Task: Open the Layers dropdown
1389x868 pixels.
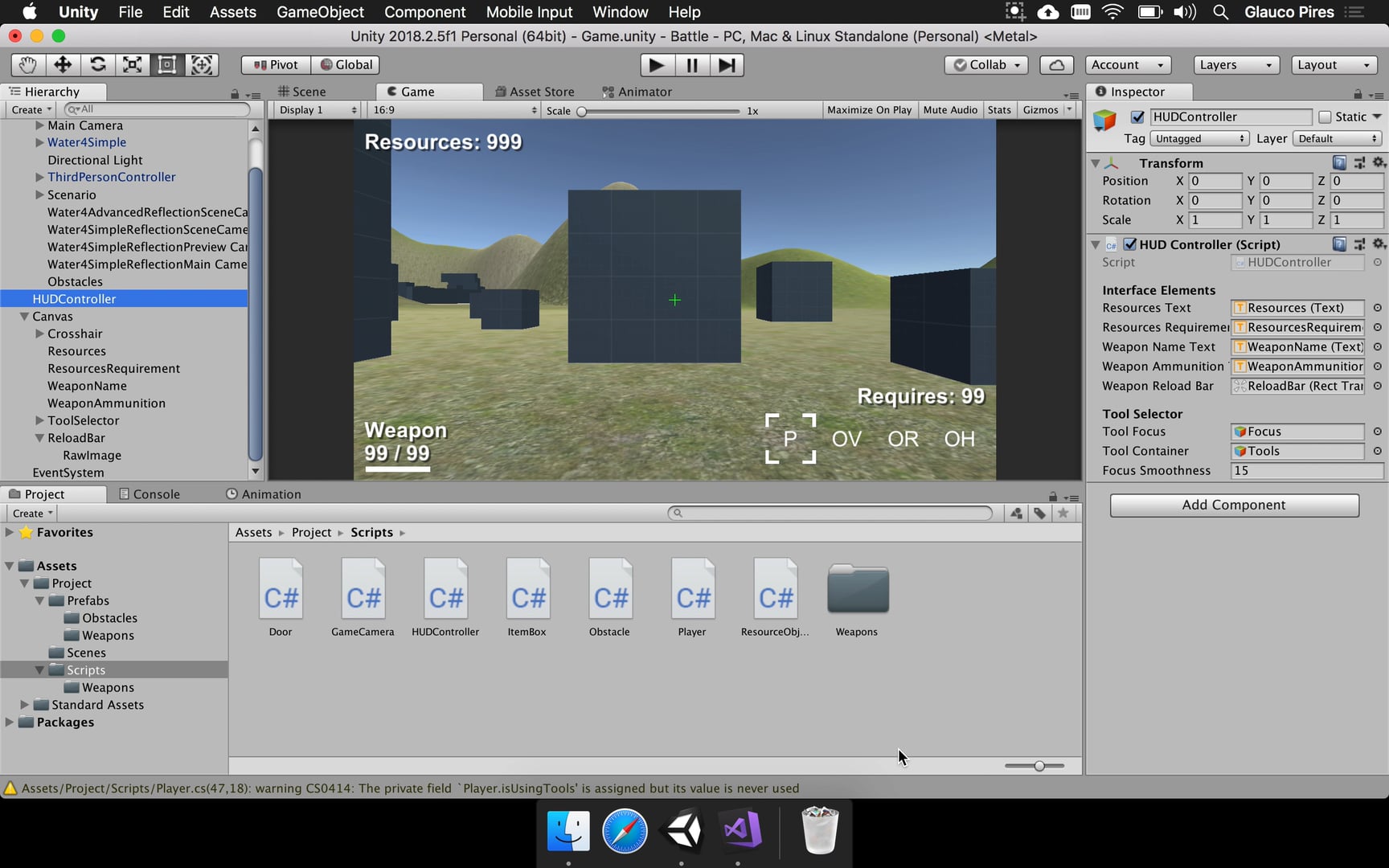Action: pyautogui.click(x=1235, y=65)
